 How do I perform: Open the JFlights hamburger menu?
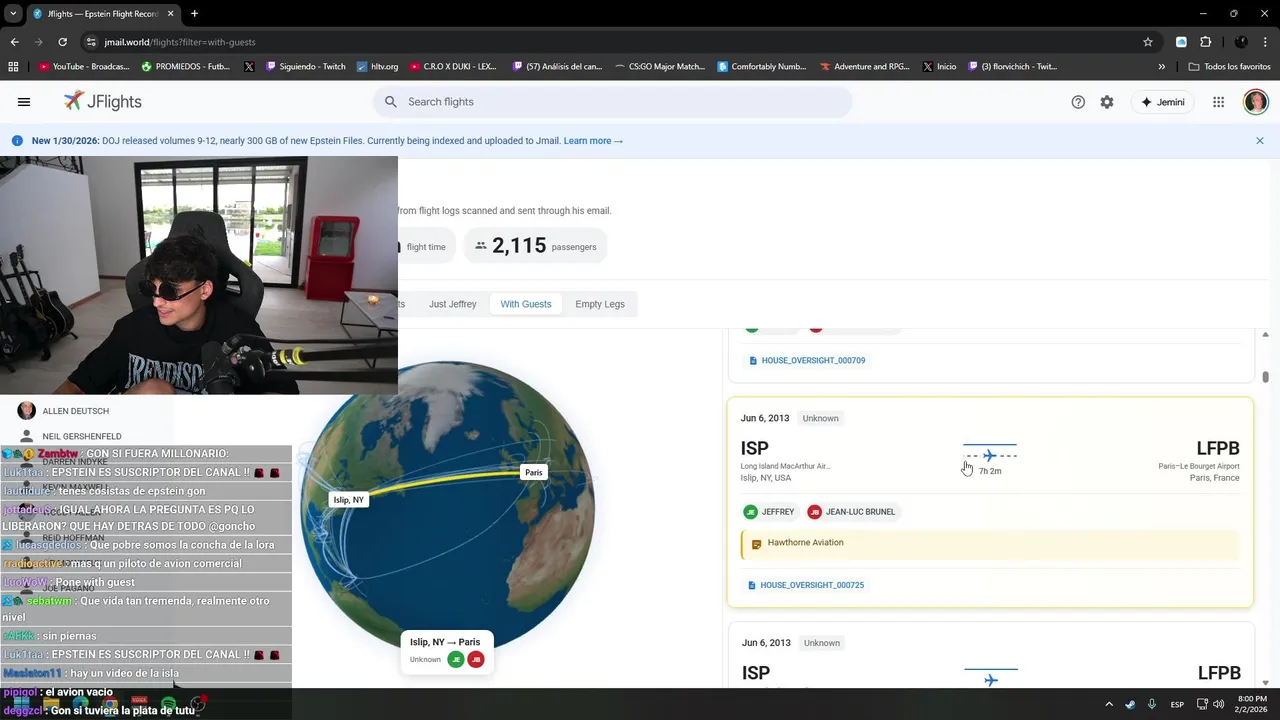(x=24, y=102)
